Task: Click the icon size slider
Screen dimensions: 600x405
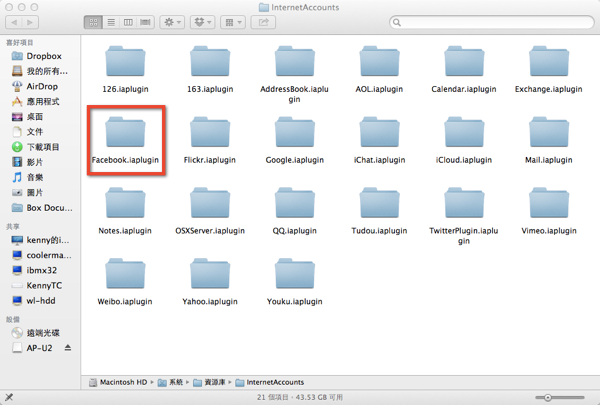Action: point(560,397)
